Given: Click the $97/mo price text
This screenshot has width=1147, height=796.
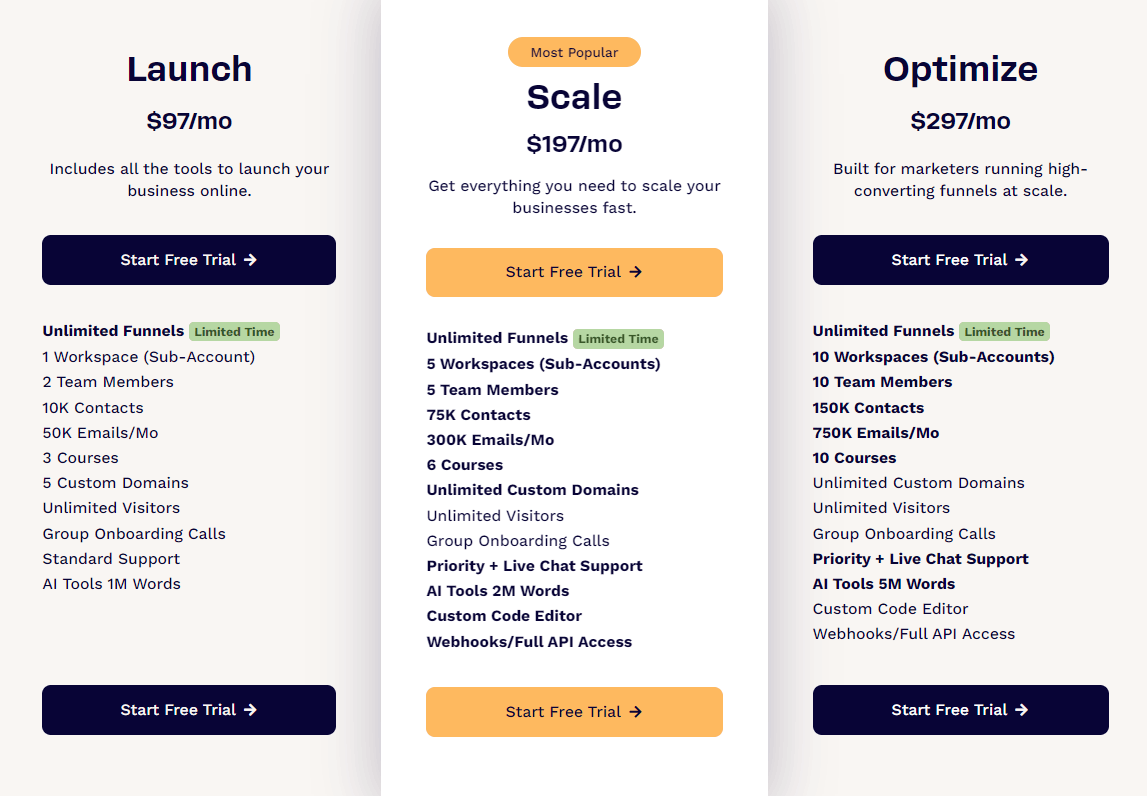Looking at the screenshot, I should tap(188, 121).
